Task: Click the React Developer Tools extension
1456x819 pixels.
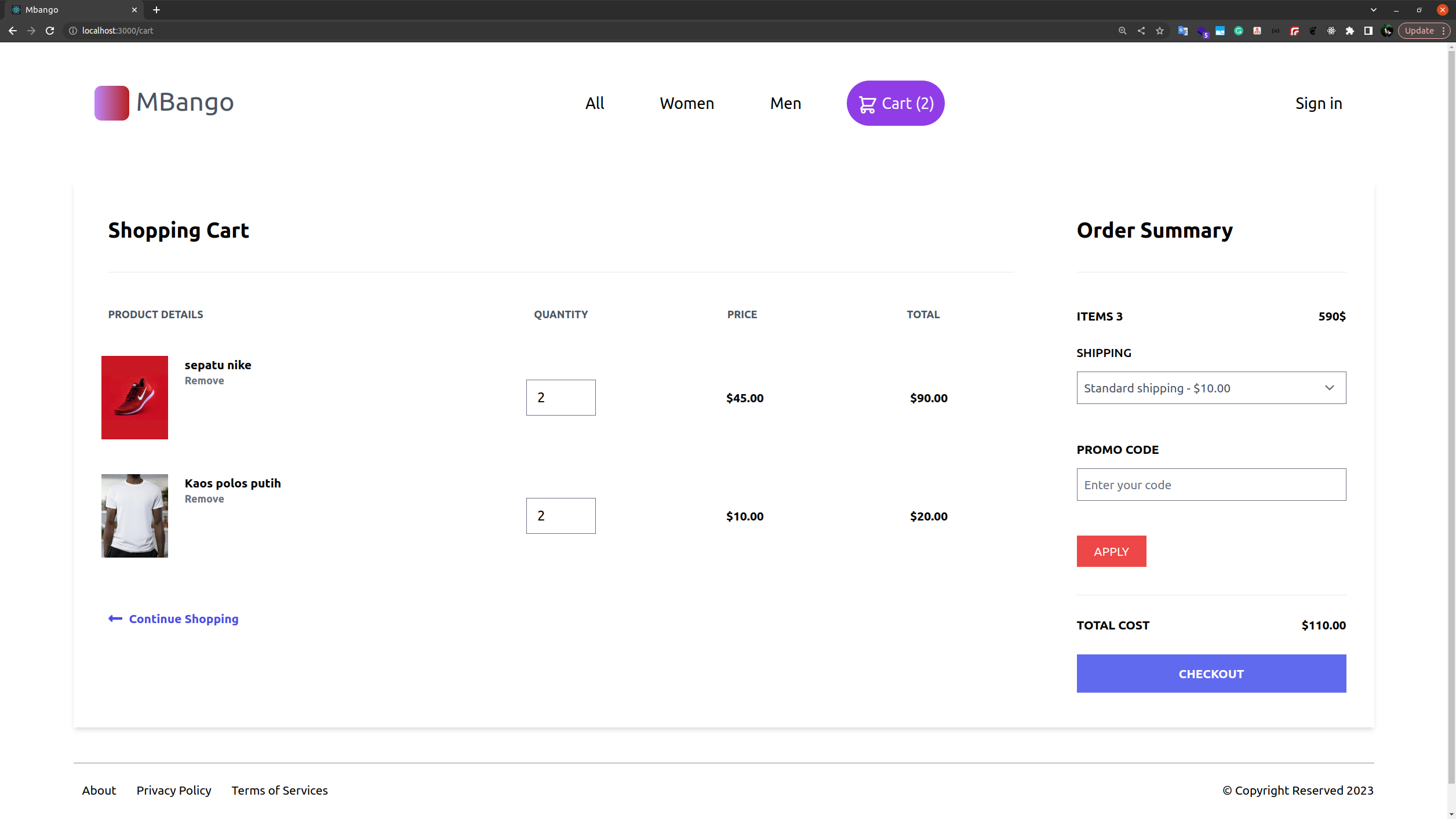Action: tap(1331, 31)
